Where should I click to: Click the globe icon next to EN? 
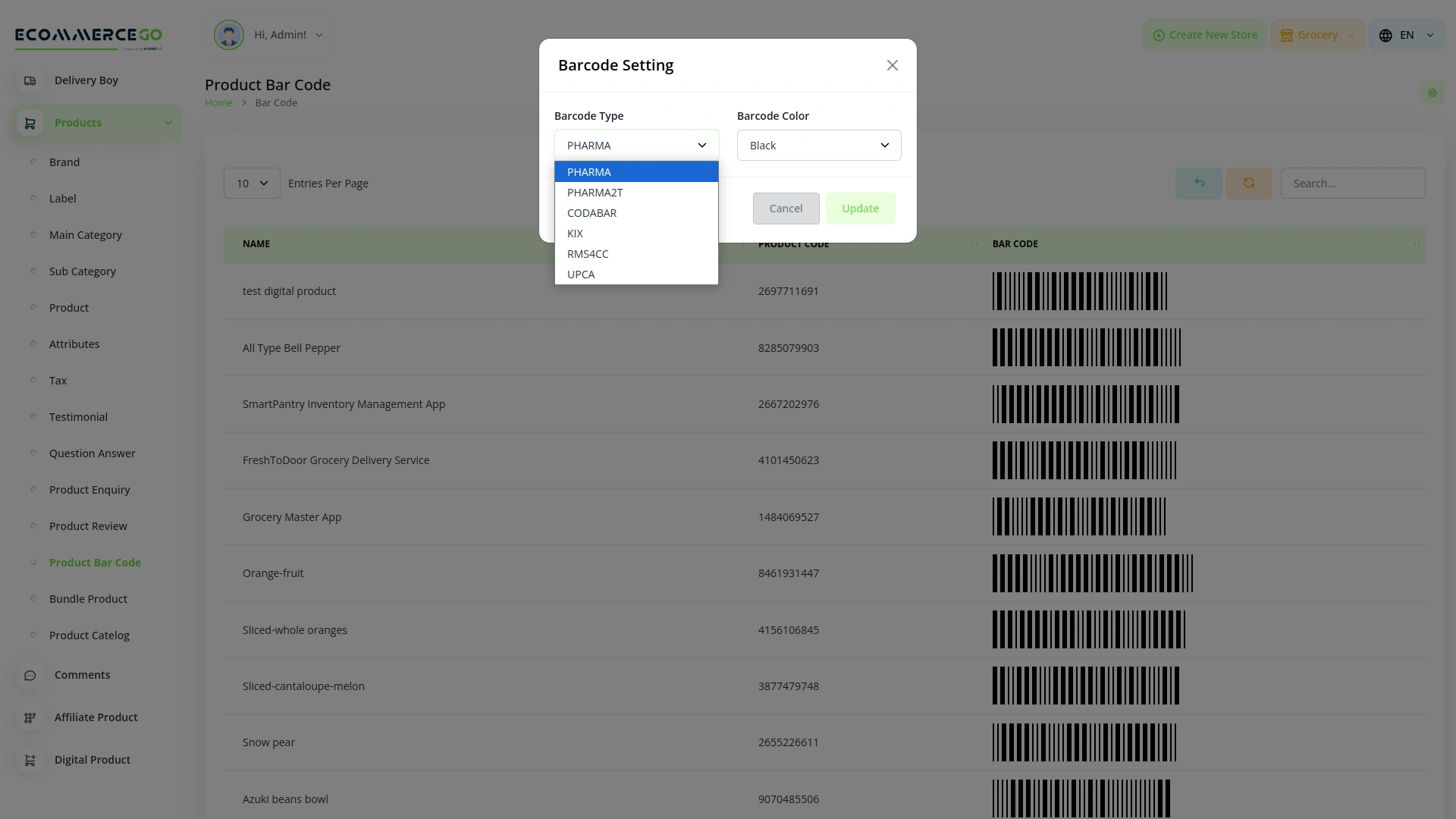1385,35
